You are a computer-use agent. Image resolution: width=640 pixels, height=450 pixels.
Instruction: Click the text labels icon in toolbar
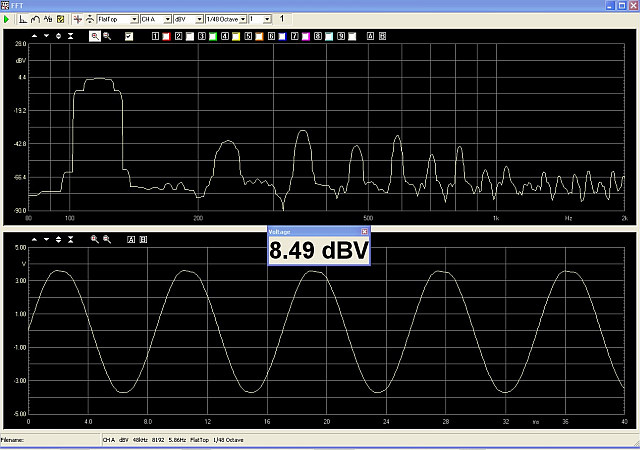[48, 19]
